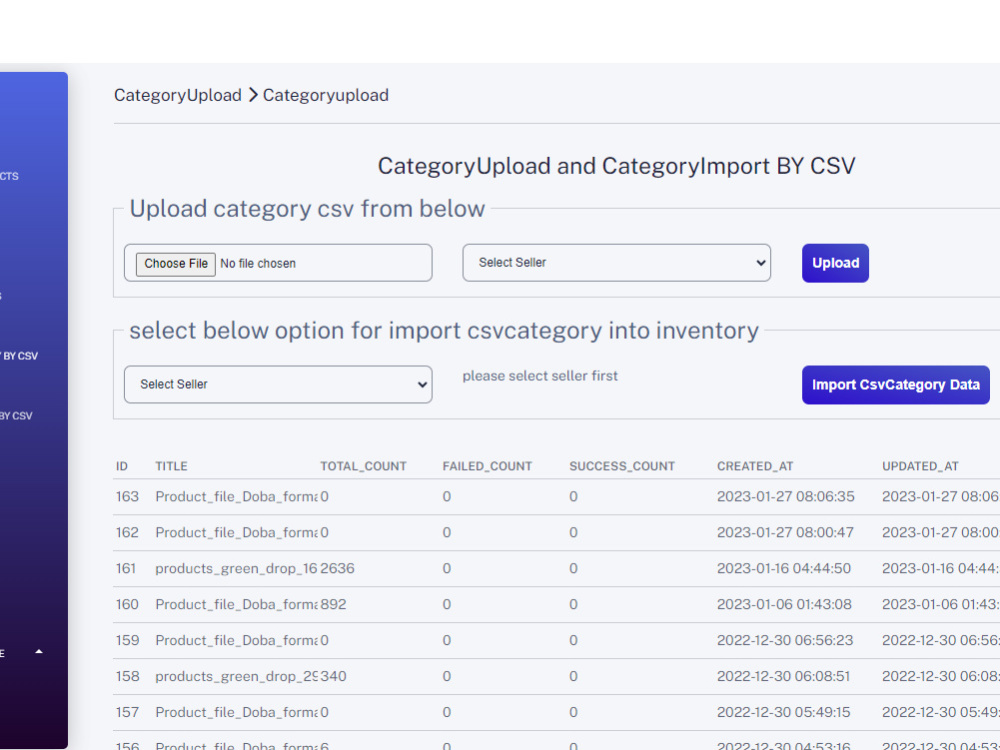The width and height of the screenshot is (1000, 750).
Task: Click the Upload button
Action: [835, 263]
